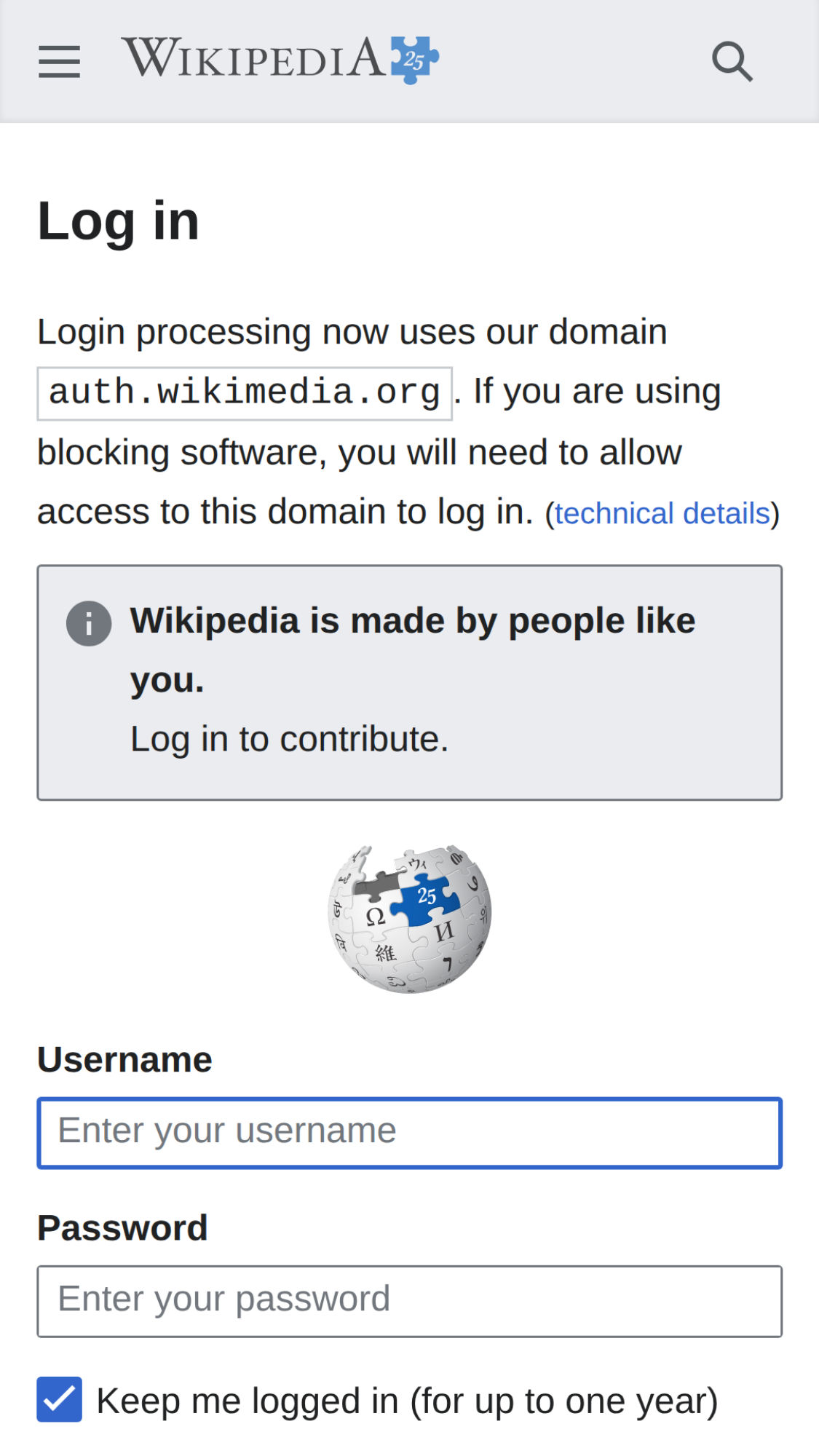The width and height of the screenshot is (819, 1456).
Task: Open the hamburger main menu
Action: coord(59,60)
